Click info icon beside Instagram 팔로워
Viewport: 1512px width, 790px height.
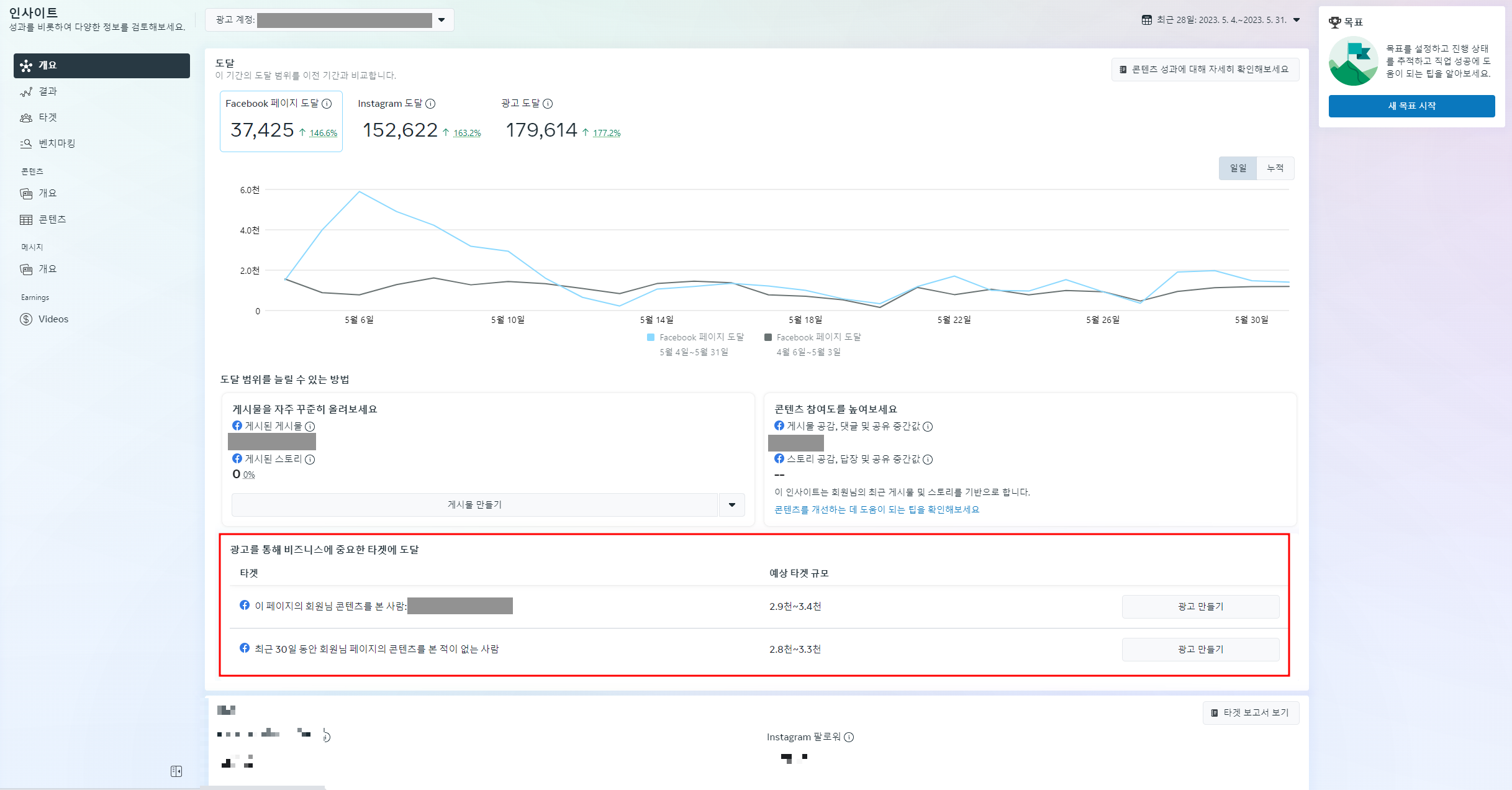849,737
